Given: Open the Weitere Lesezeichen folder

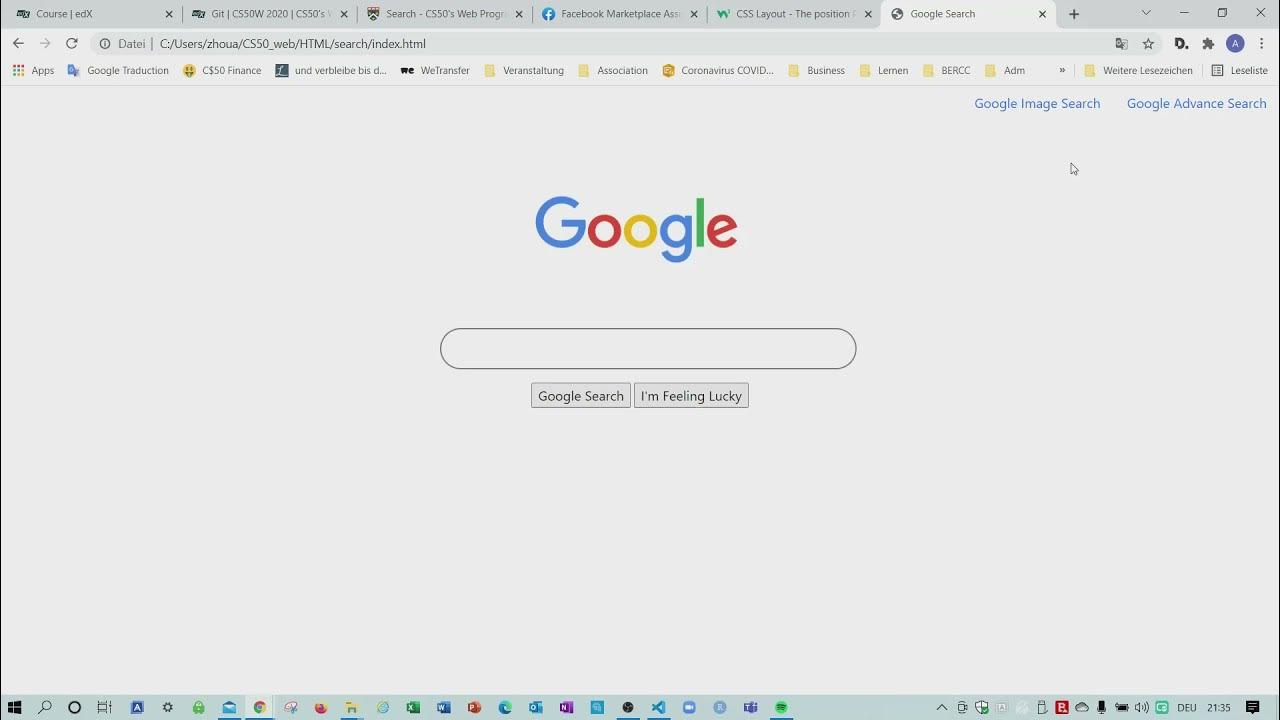Looking at the screenshot, I should pos(1138,71).
